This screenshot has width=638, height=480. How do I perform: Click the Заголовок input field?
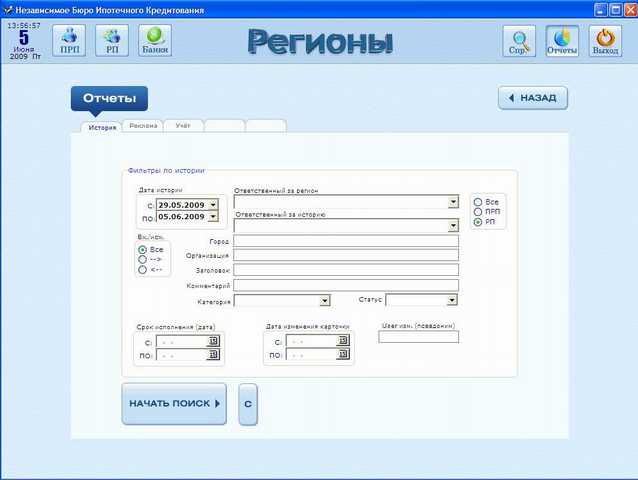point(346,269)
